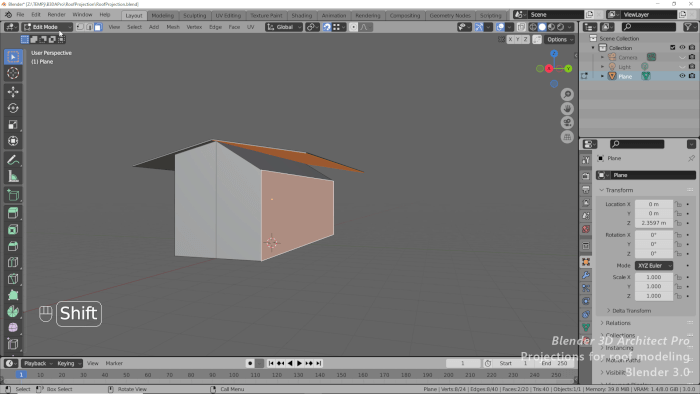This screenshot has height=394, width=700.
Task: Click the timeline View menu
Action: [x=92, y=363]
